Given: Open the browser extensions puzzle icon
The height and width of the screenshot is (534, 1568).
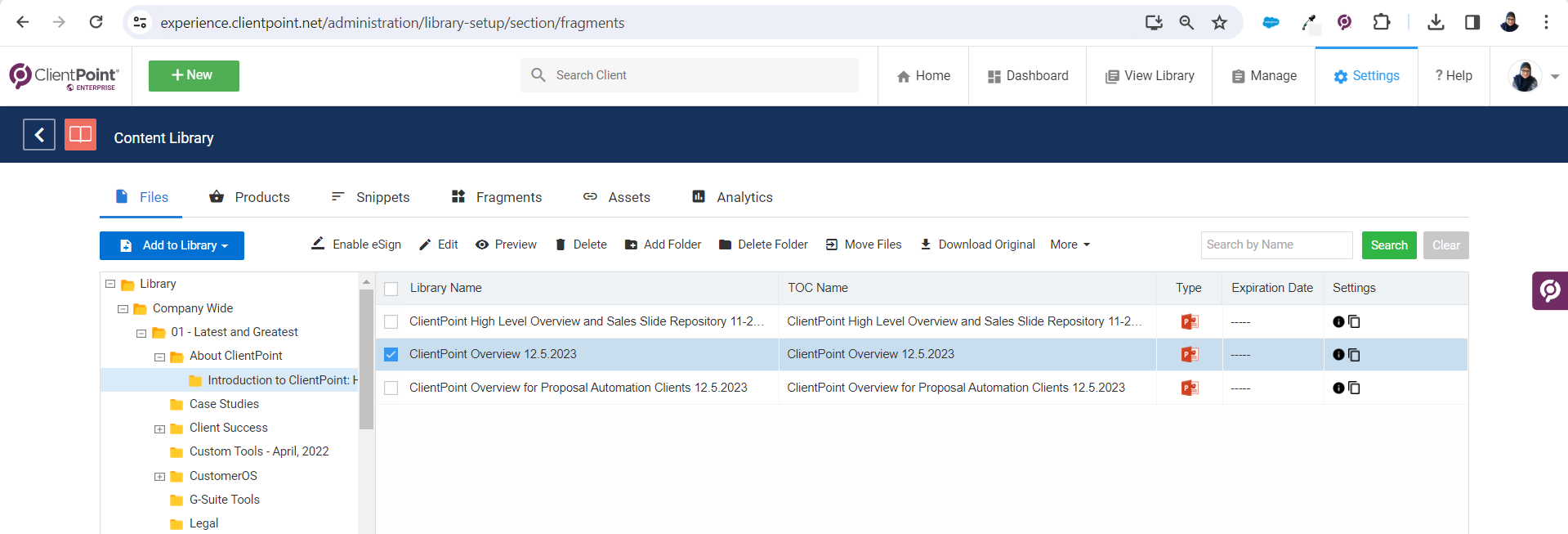Looking at the screenshot, I should [1381, 22].
